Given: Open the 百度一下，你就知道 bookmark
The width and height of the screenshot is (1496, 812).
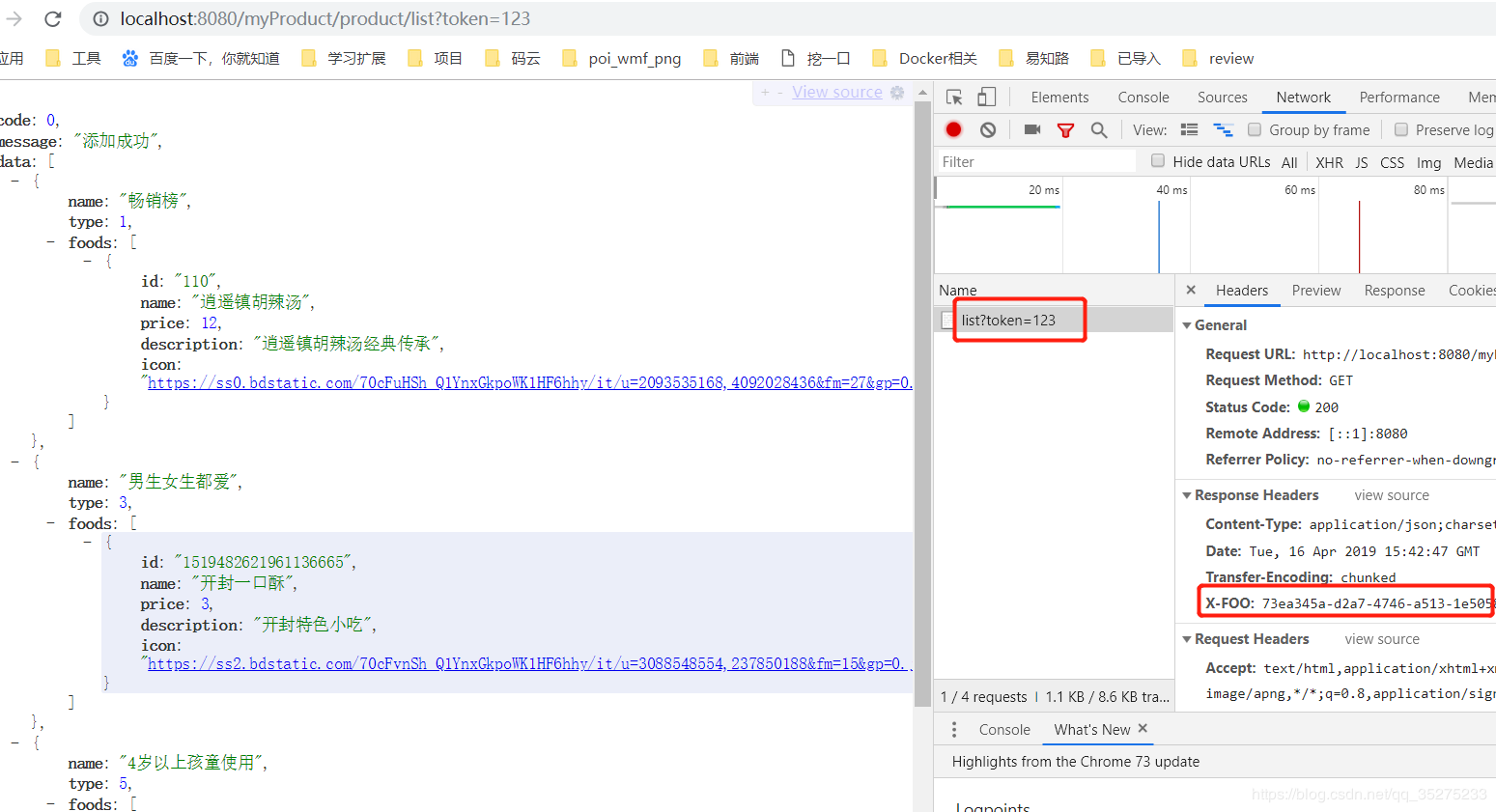Looking at the screenshot, I should 201,58.
